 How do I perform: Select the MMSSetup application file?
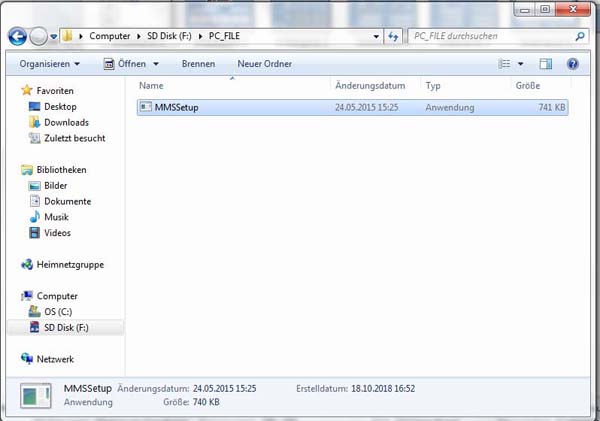click(x=177, y=107)
